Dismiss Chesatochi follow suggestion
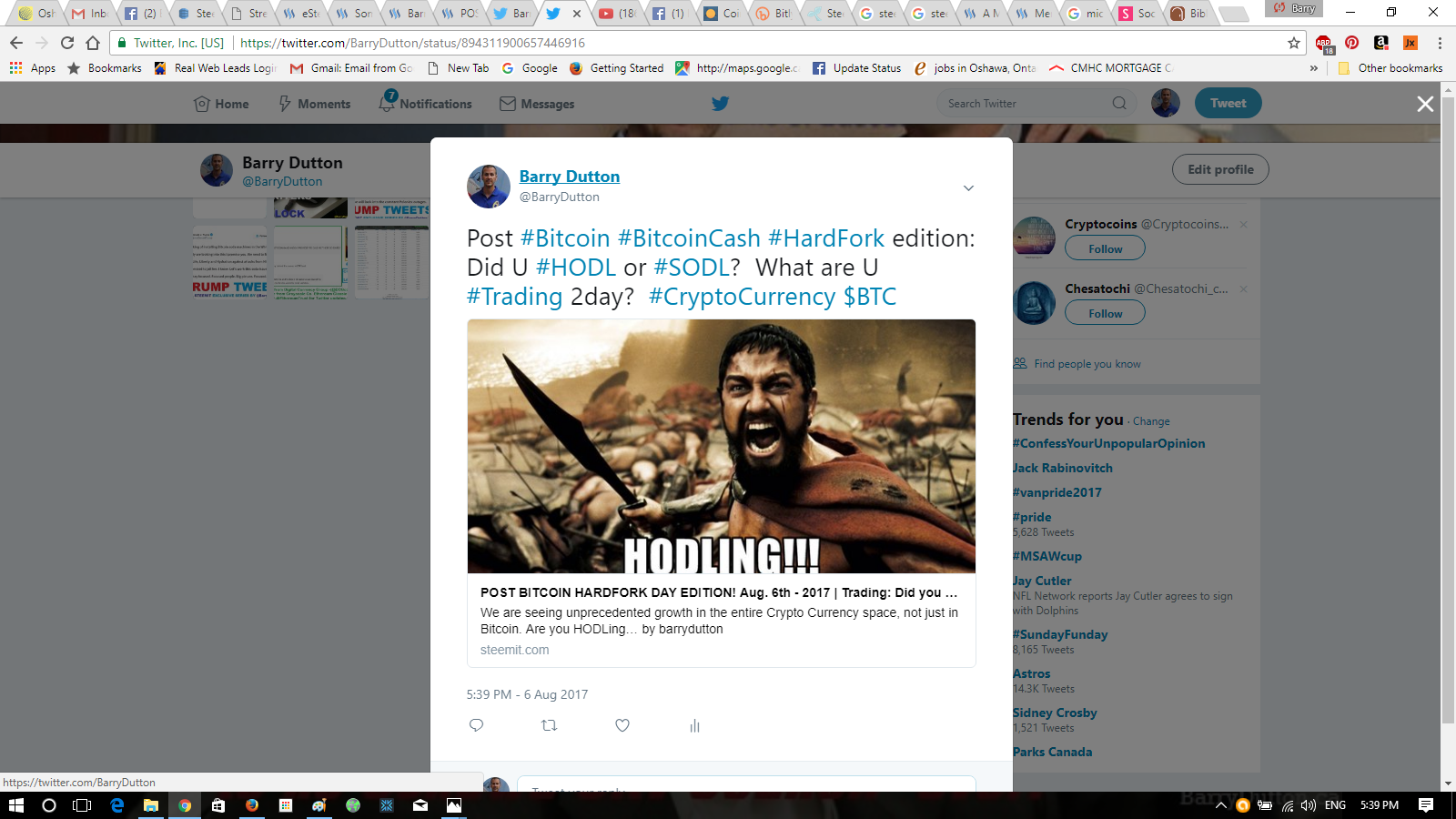The width and height of the screenshot is (1456, 819). click(1243, 289)
